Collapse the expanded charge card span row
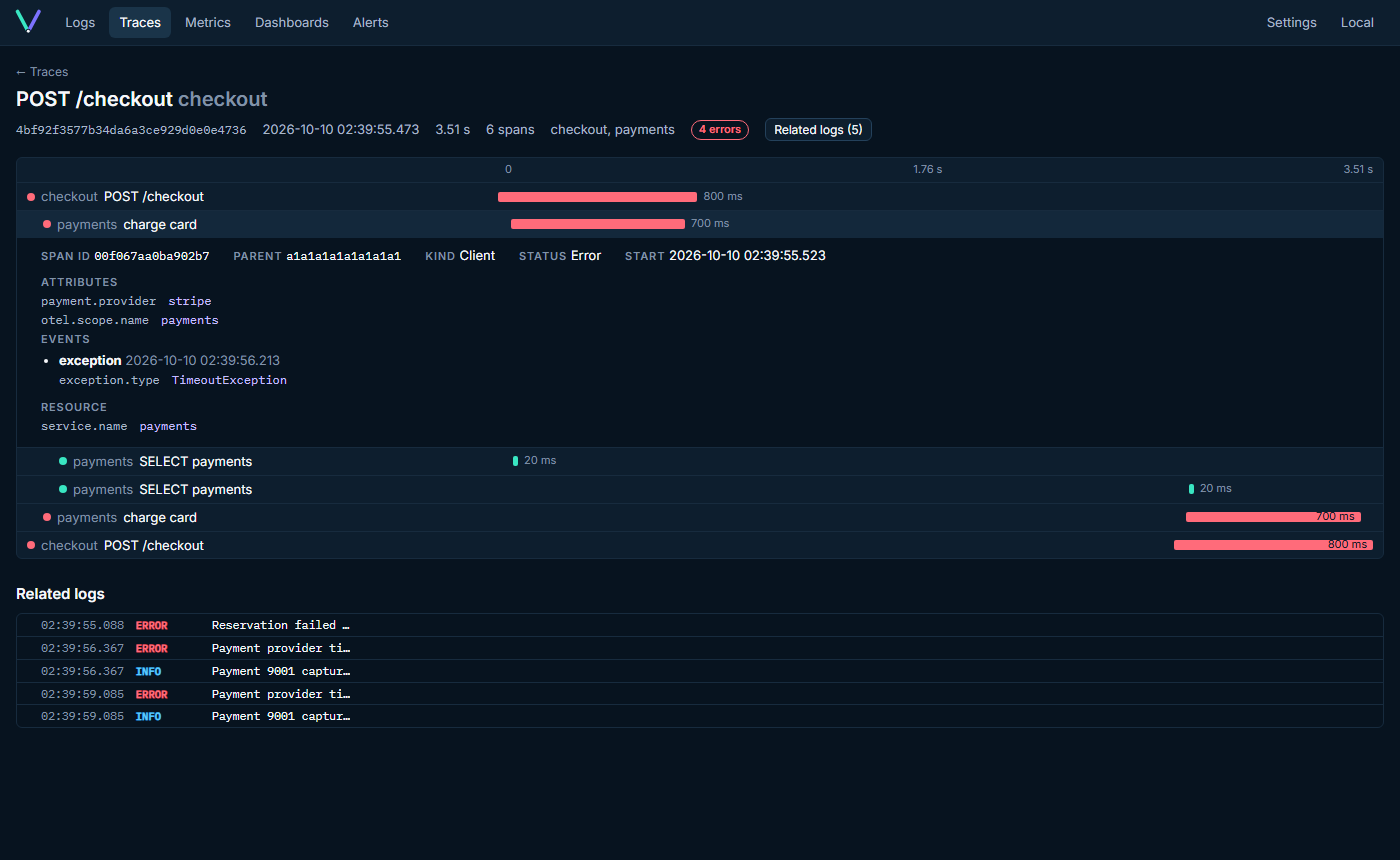The image size is (1400, 860). coord(700,224)
